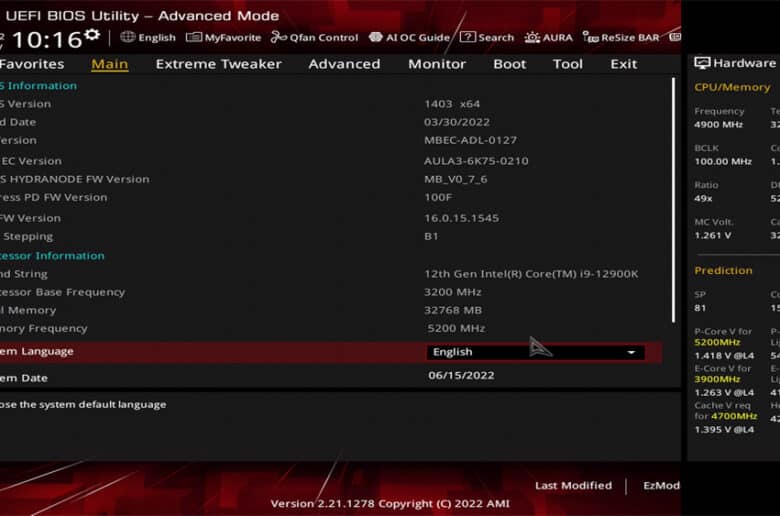The width and height of the screenshot is (780, 516).
Task: Click the AMI version copyright line
Action: pyautogui.click(x=390, y=504)
